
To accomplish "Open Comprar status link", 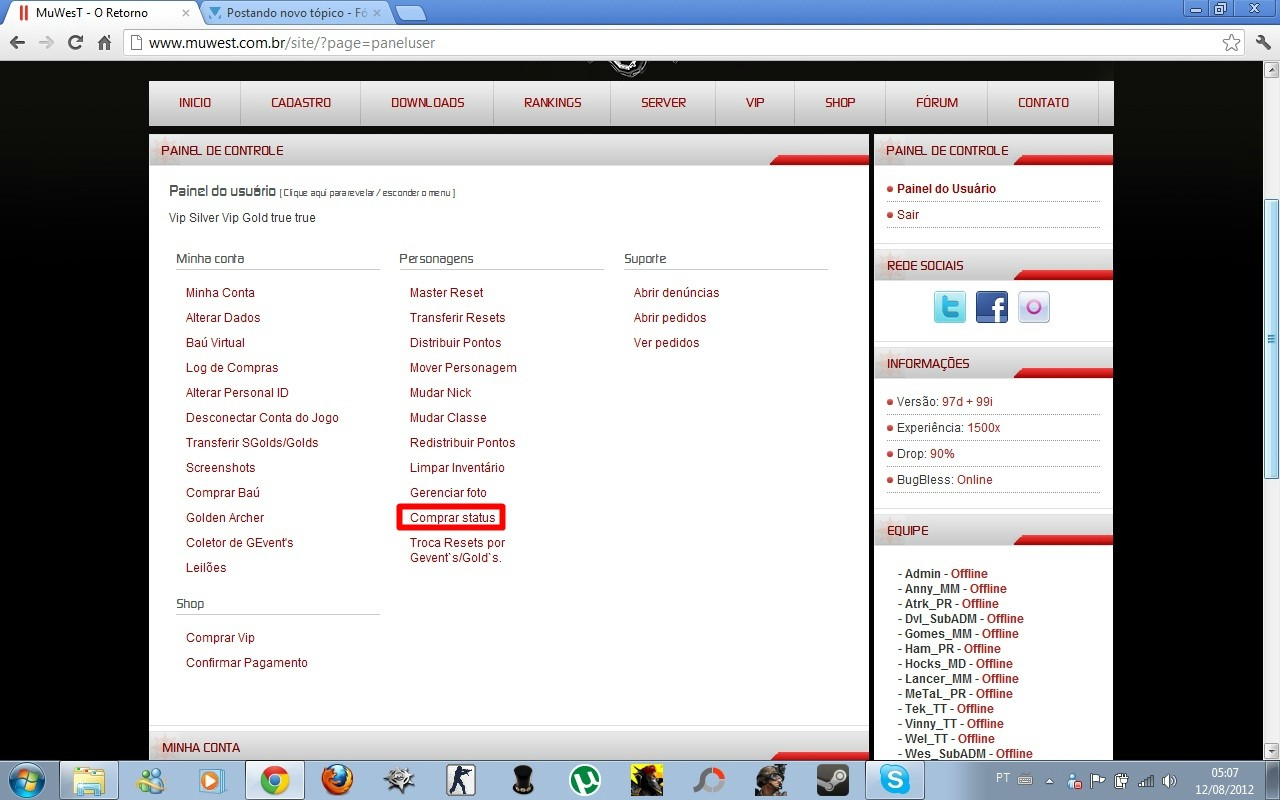I will tap(452, 518).
